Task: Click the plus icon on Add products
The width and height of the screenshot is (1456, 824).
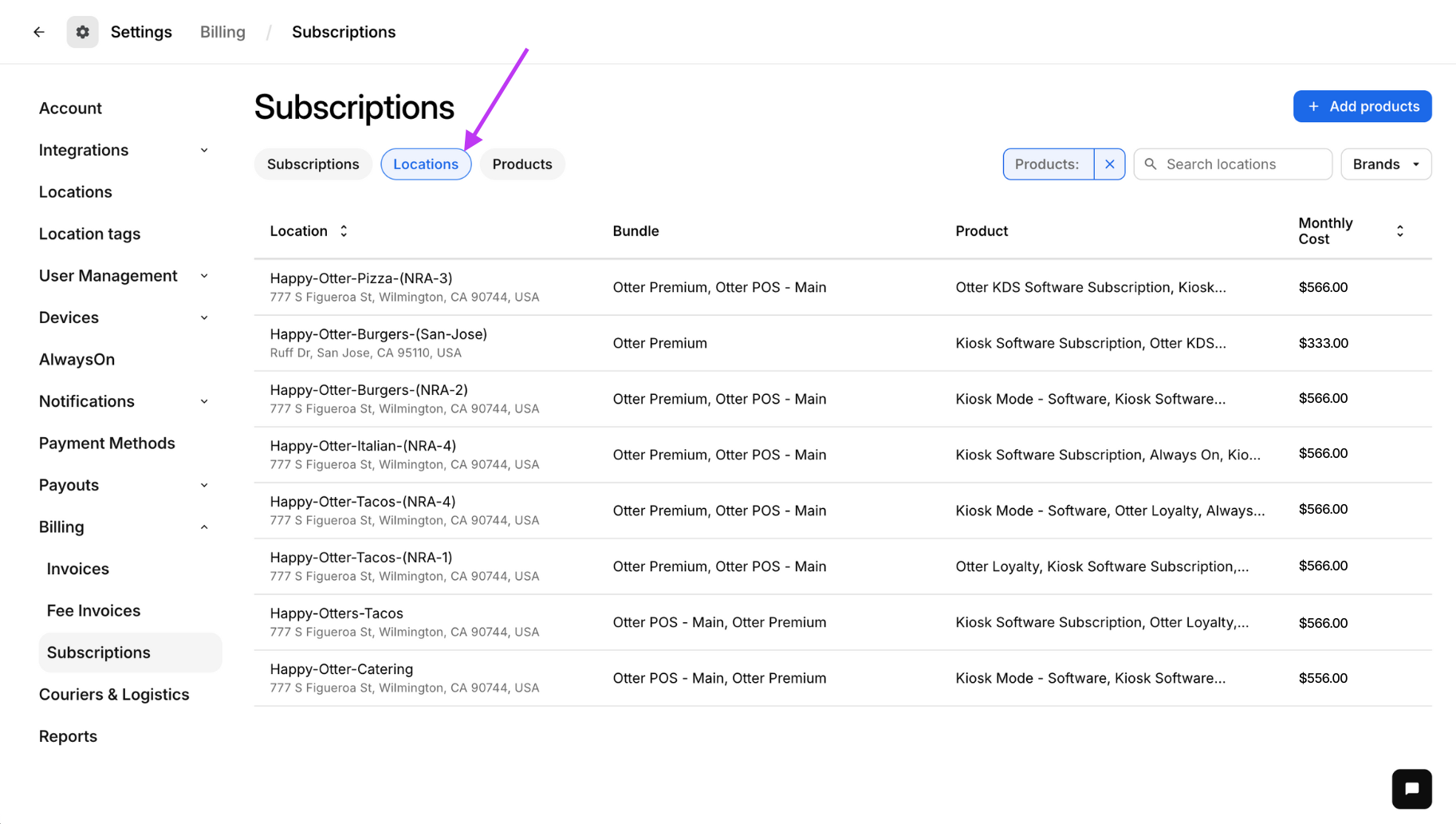Action: coord(1312,106)
